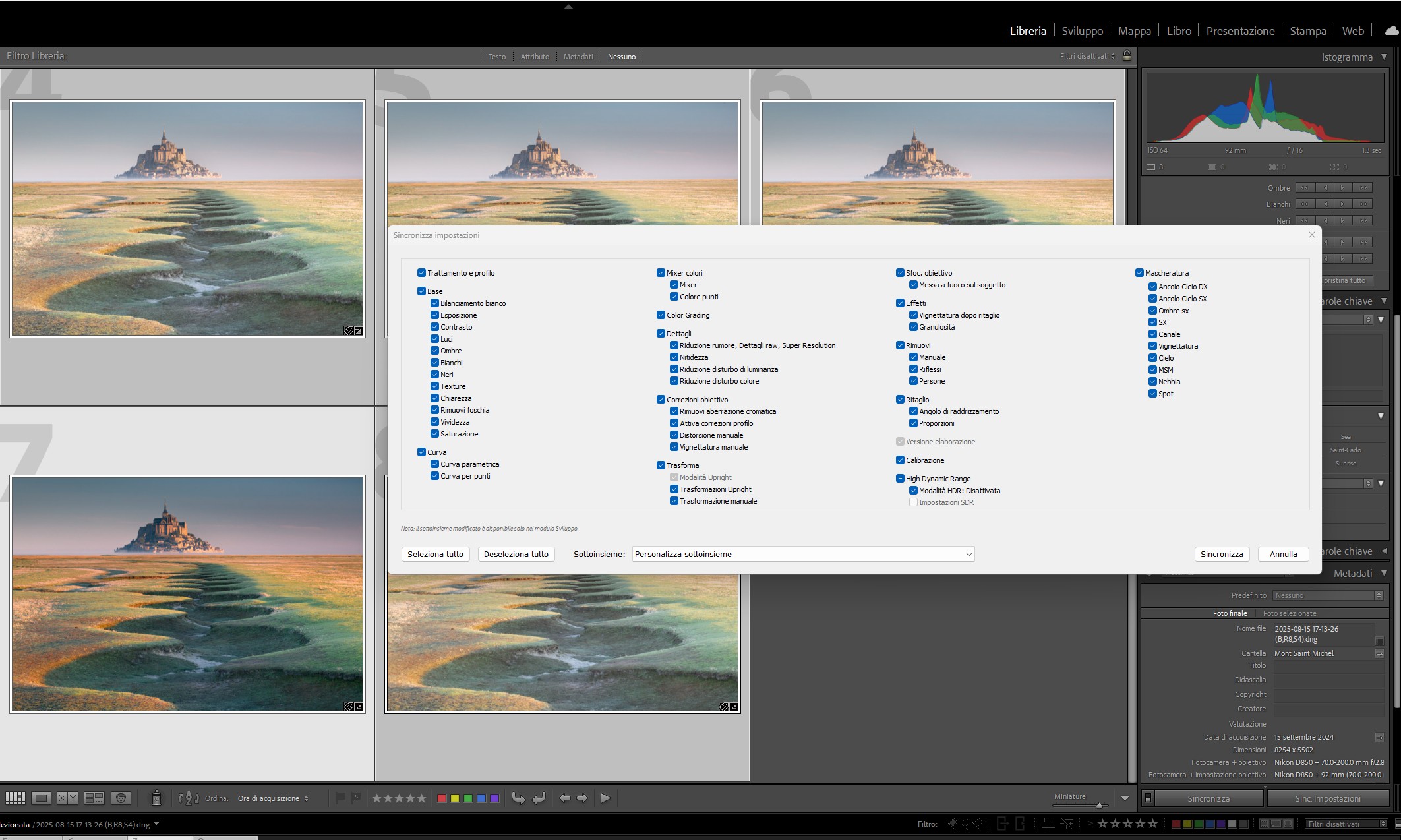Toggle Rimuovi aberrazione cromatica checkbox

(674, 411)
